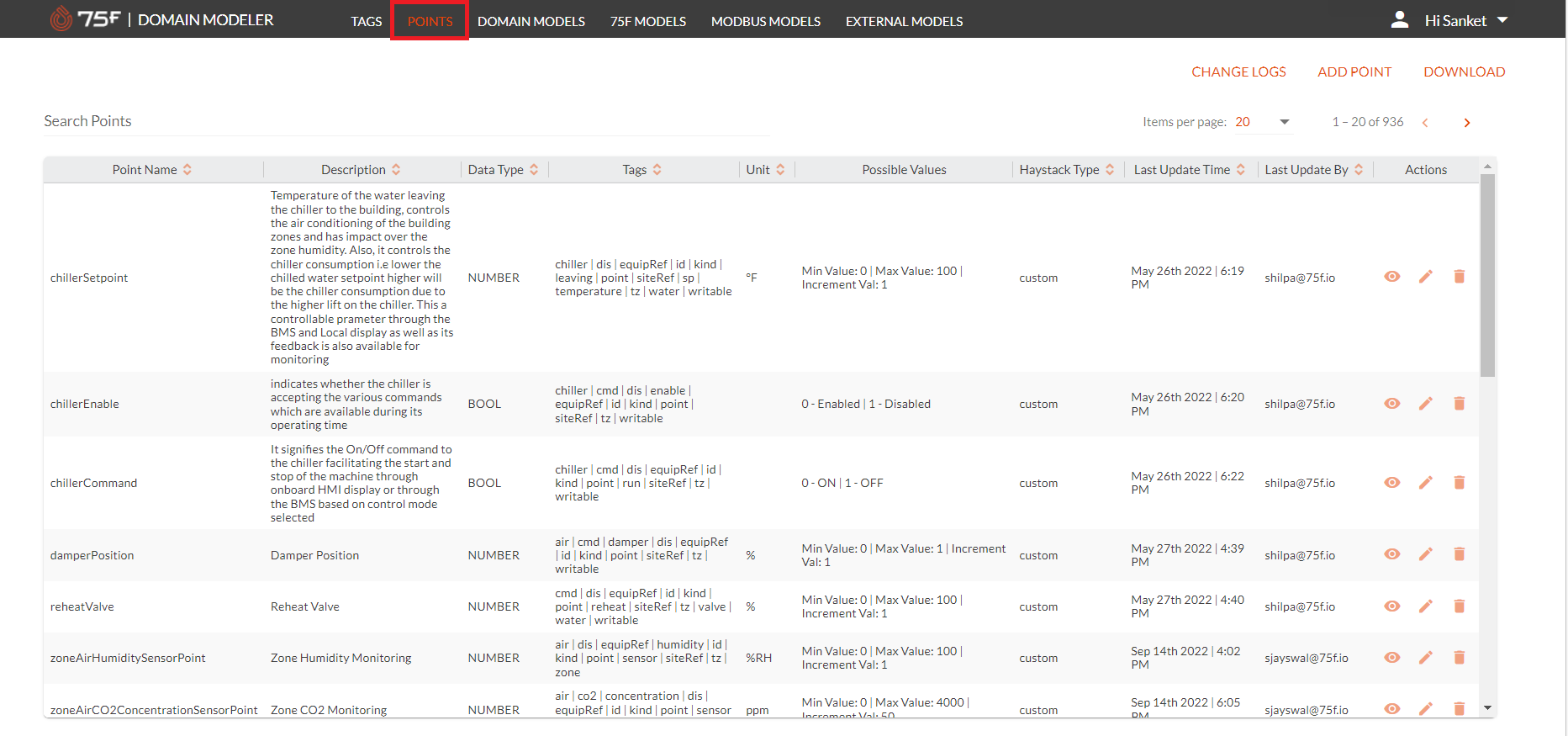Click the '0 - ON | 1 - OFF' cell

(x=842, y=483)
